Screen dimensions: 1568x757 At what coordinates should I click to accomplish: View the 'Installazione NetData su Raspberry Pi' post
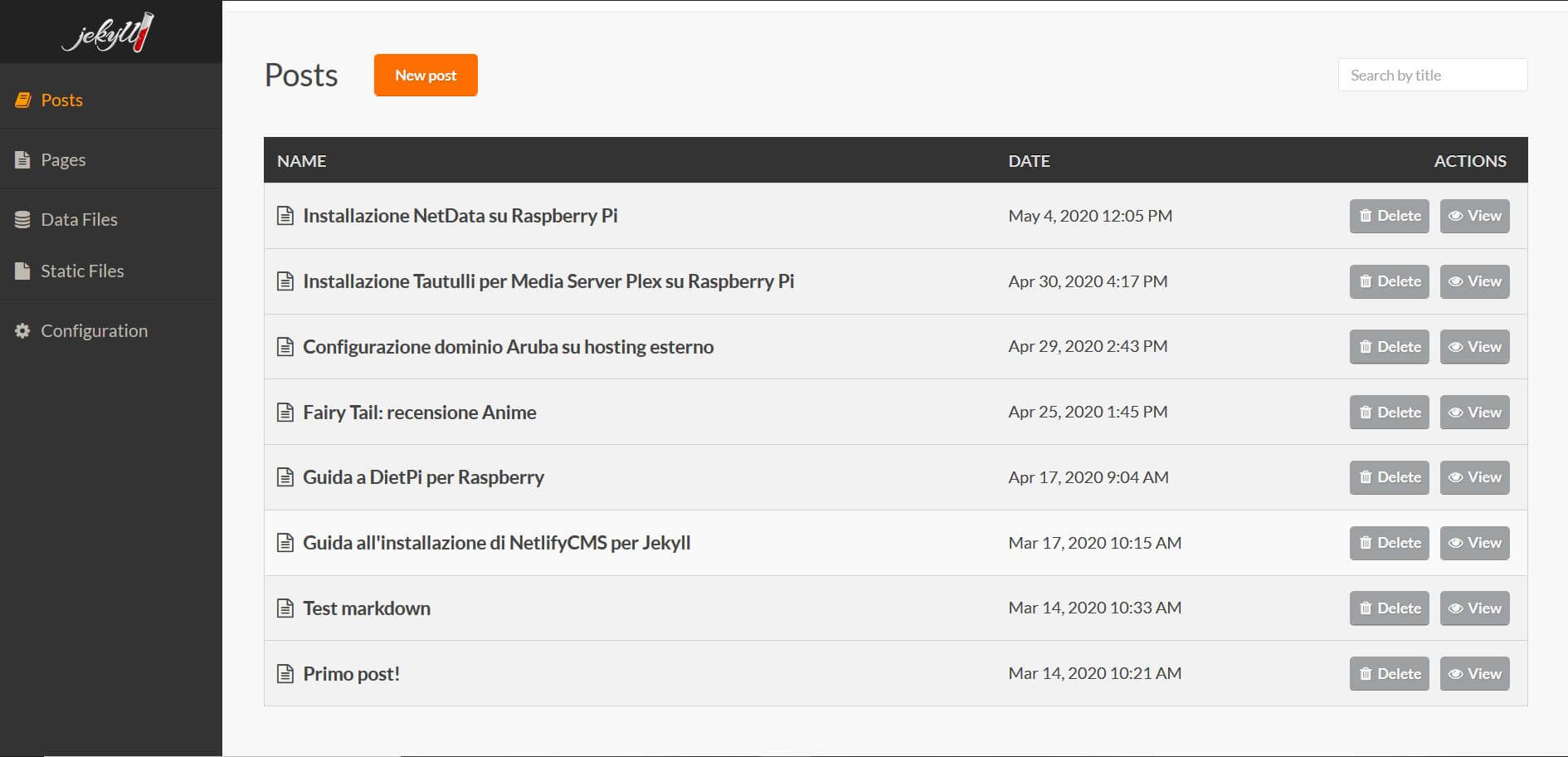(1474, 216)
